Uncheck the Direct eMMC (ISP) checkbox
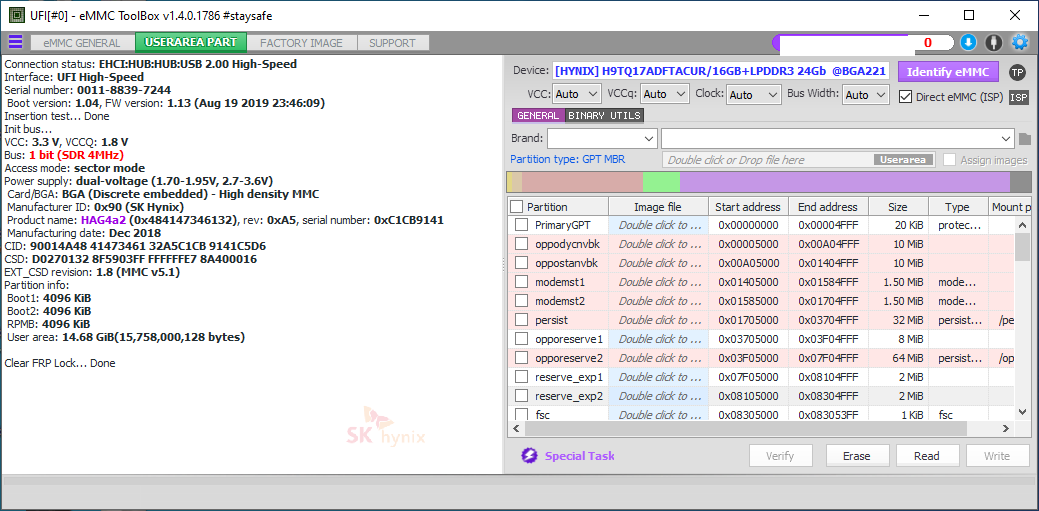Viewport: 1039px width, 511px height. (906, 97)
